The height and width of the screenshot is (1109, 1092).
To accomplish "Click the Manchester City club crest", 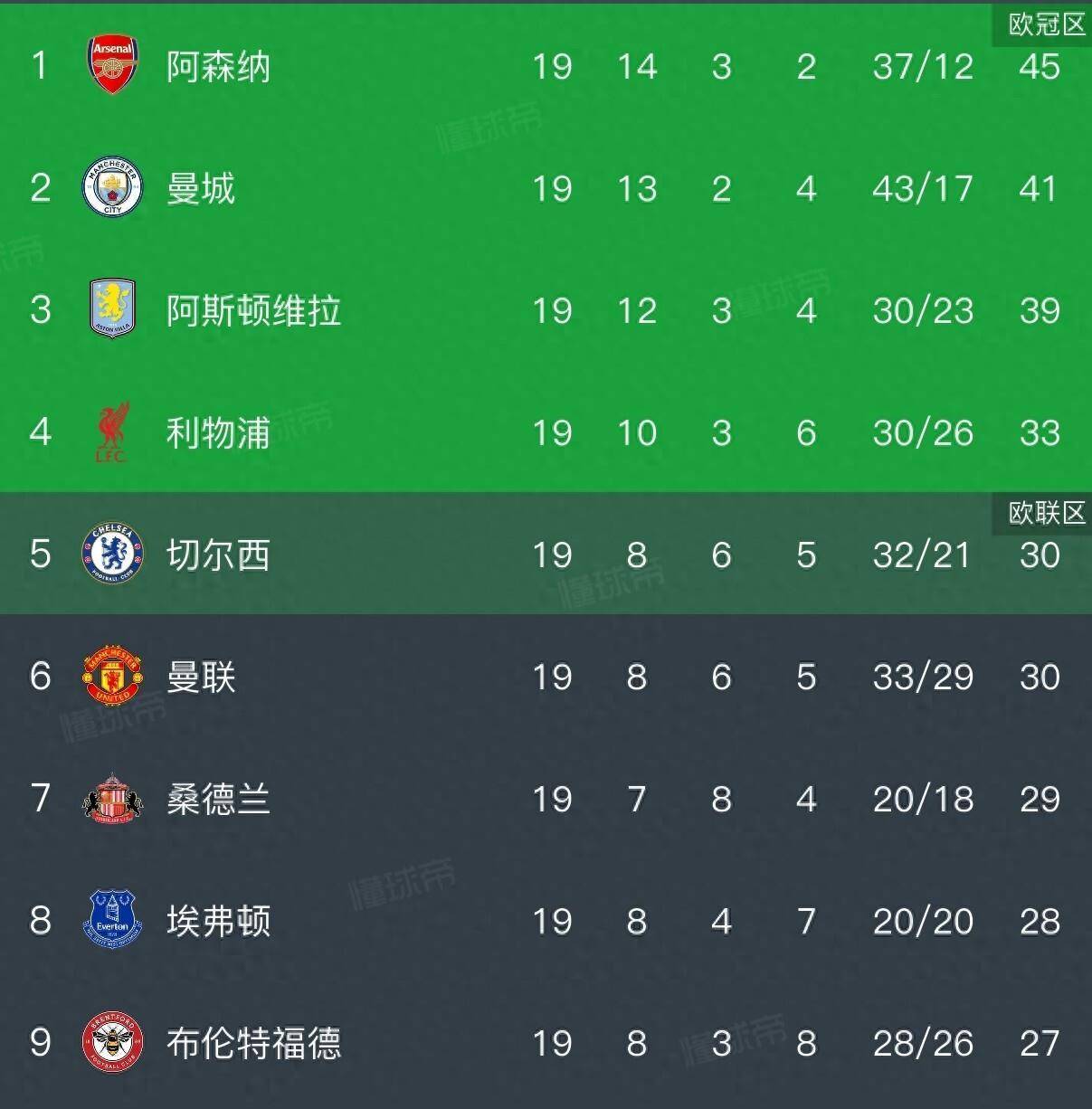I will (112, 188).
